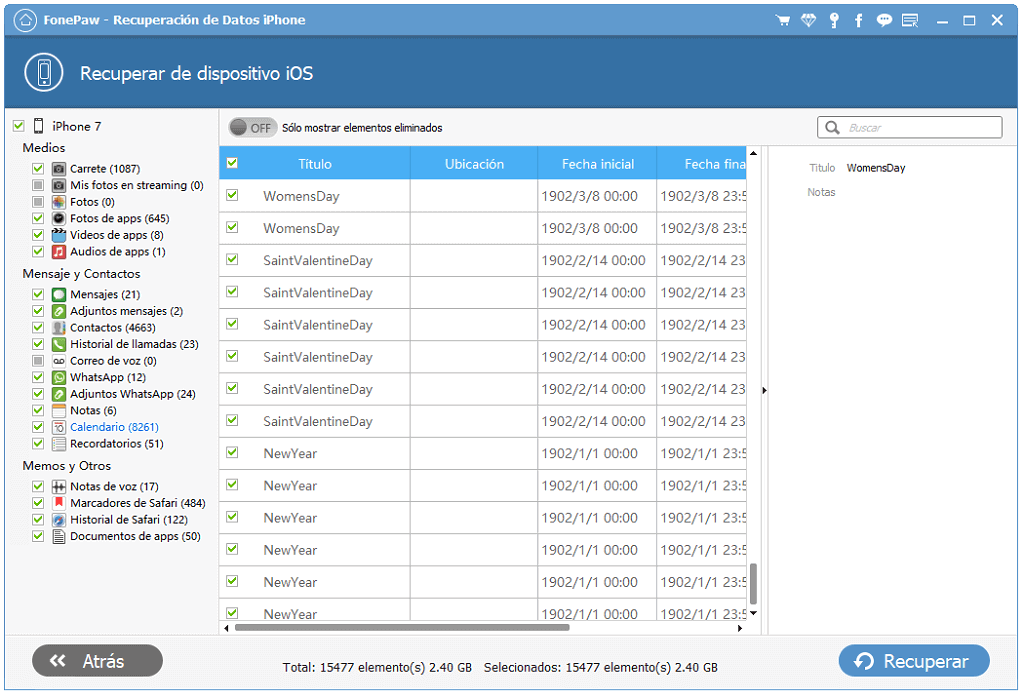Select the first NewYear row title
Screen dimensions: 1024x699
pyautogui.click(x=290, y=453)
